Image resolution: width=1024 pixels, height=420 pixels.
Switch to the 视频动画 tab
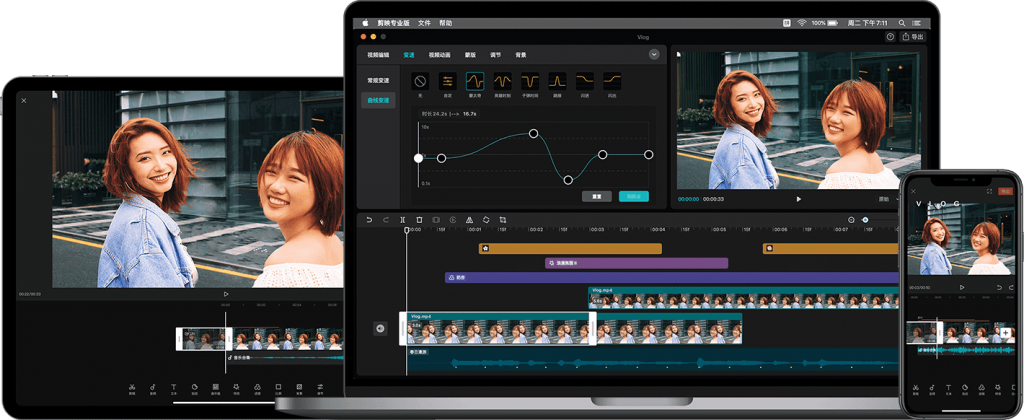pos(440,55)
